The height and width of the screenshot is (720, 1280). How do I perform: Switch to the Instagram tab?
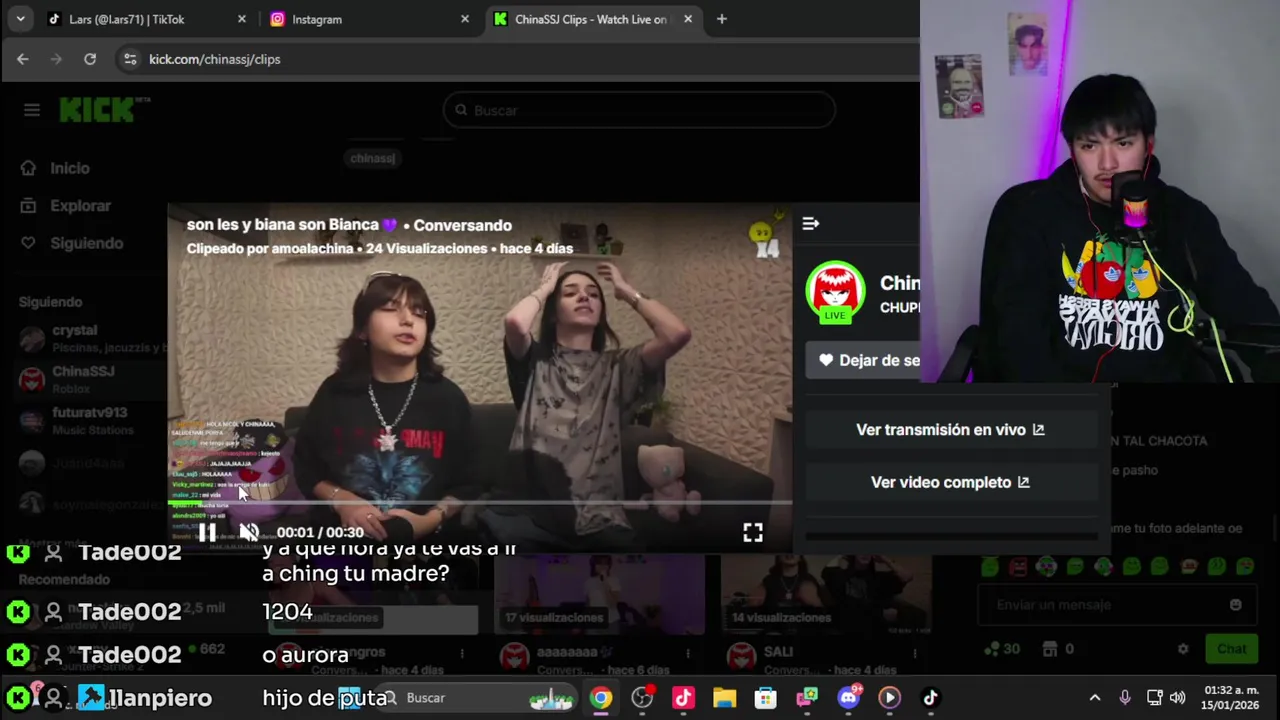367,19
